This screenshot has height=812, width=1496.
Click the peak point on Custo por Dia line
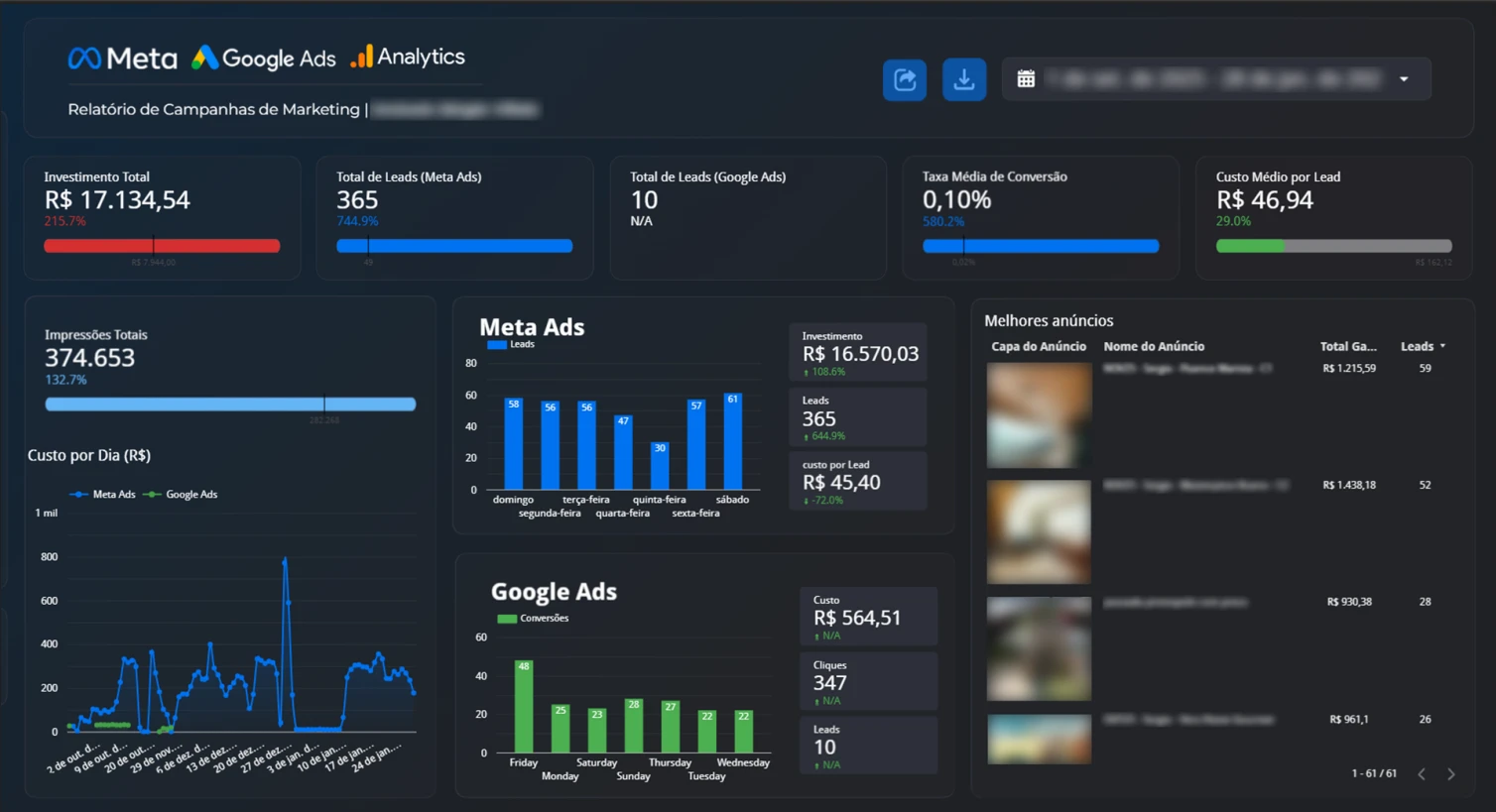pyautogui.click(x=285, y=561)
